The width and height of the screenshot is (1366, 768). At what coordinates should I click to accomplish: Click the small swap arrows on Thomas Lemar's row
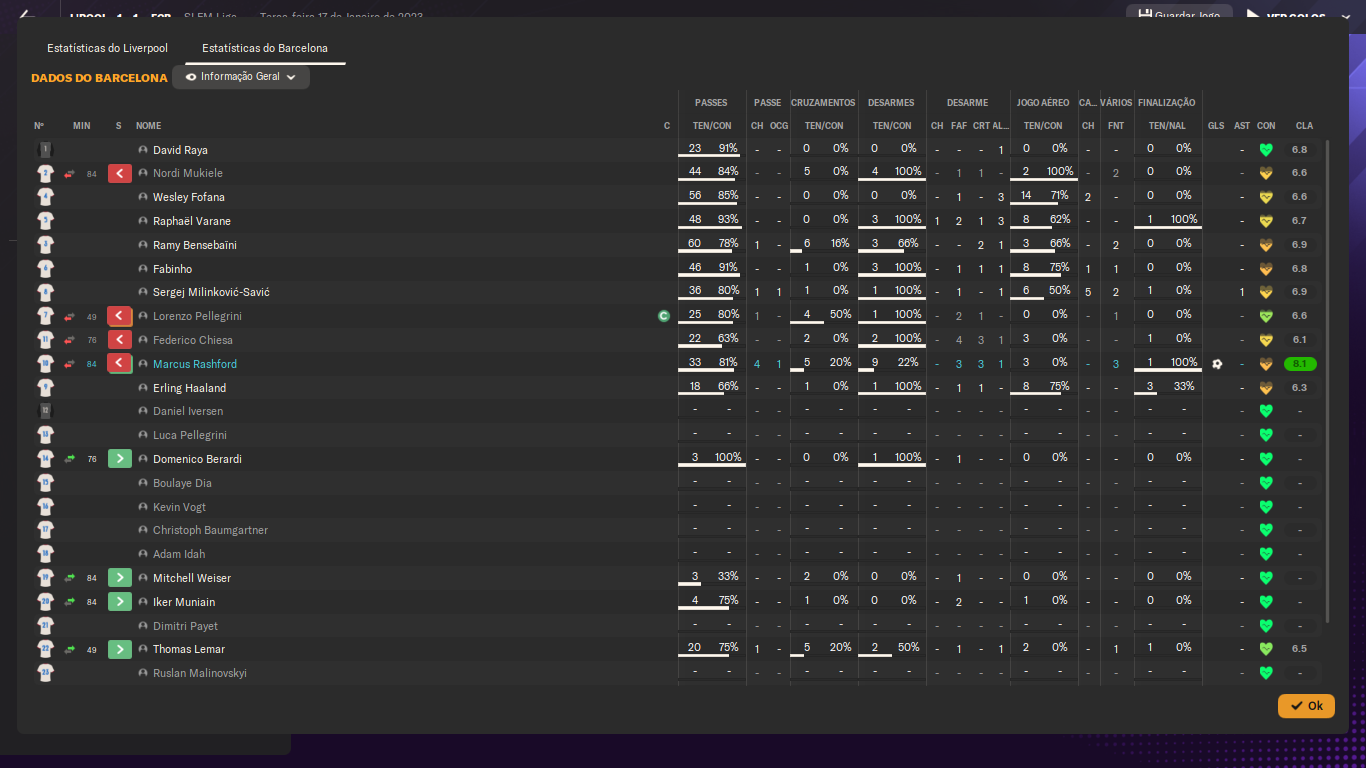70,649
